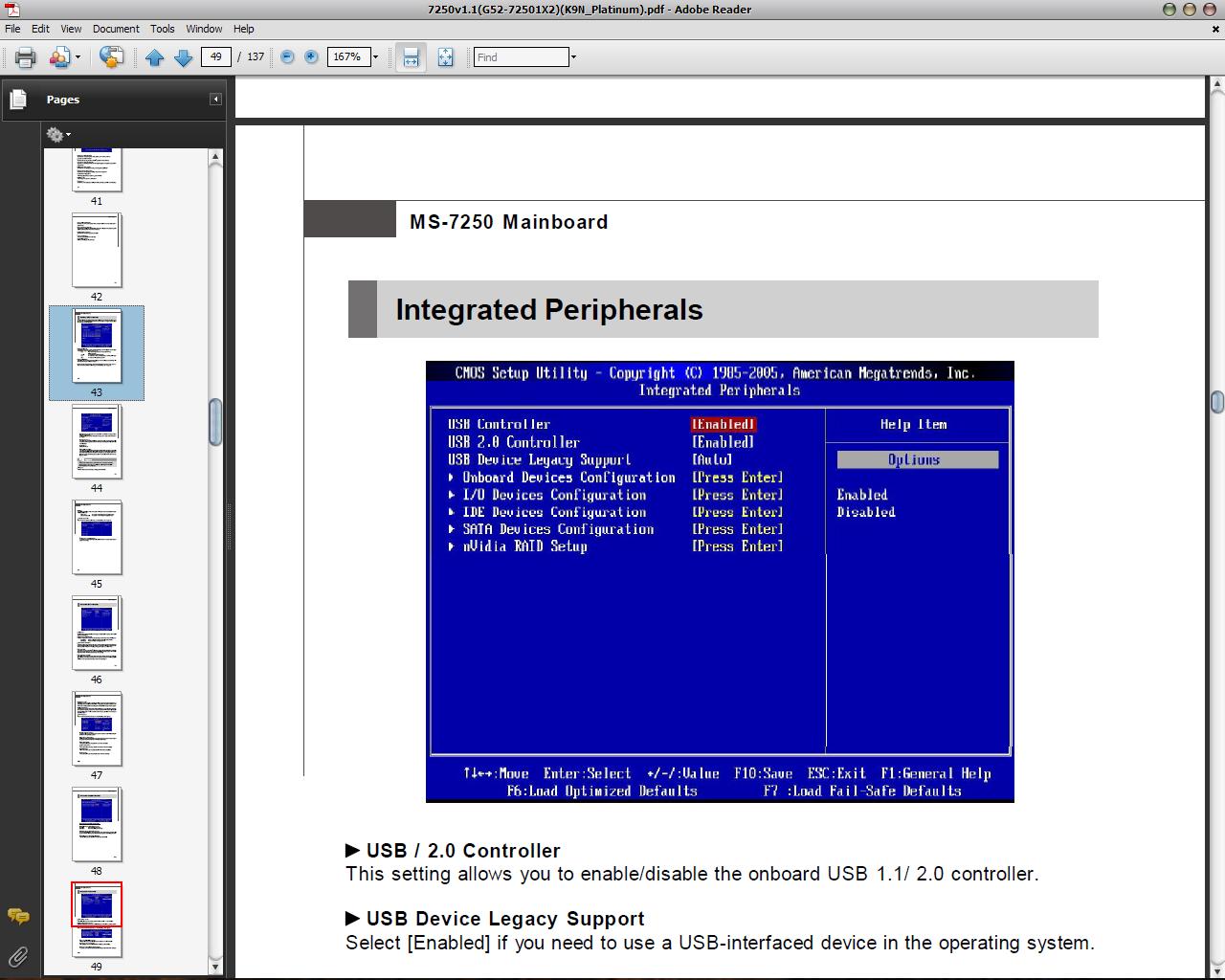Screen dimensions: 1225x980
Task: Click thumbnail scrollbar up arrow
Action: coord(215,156)
